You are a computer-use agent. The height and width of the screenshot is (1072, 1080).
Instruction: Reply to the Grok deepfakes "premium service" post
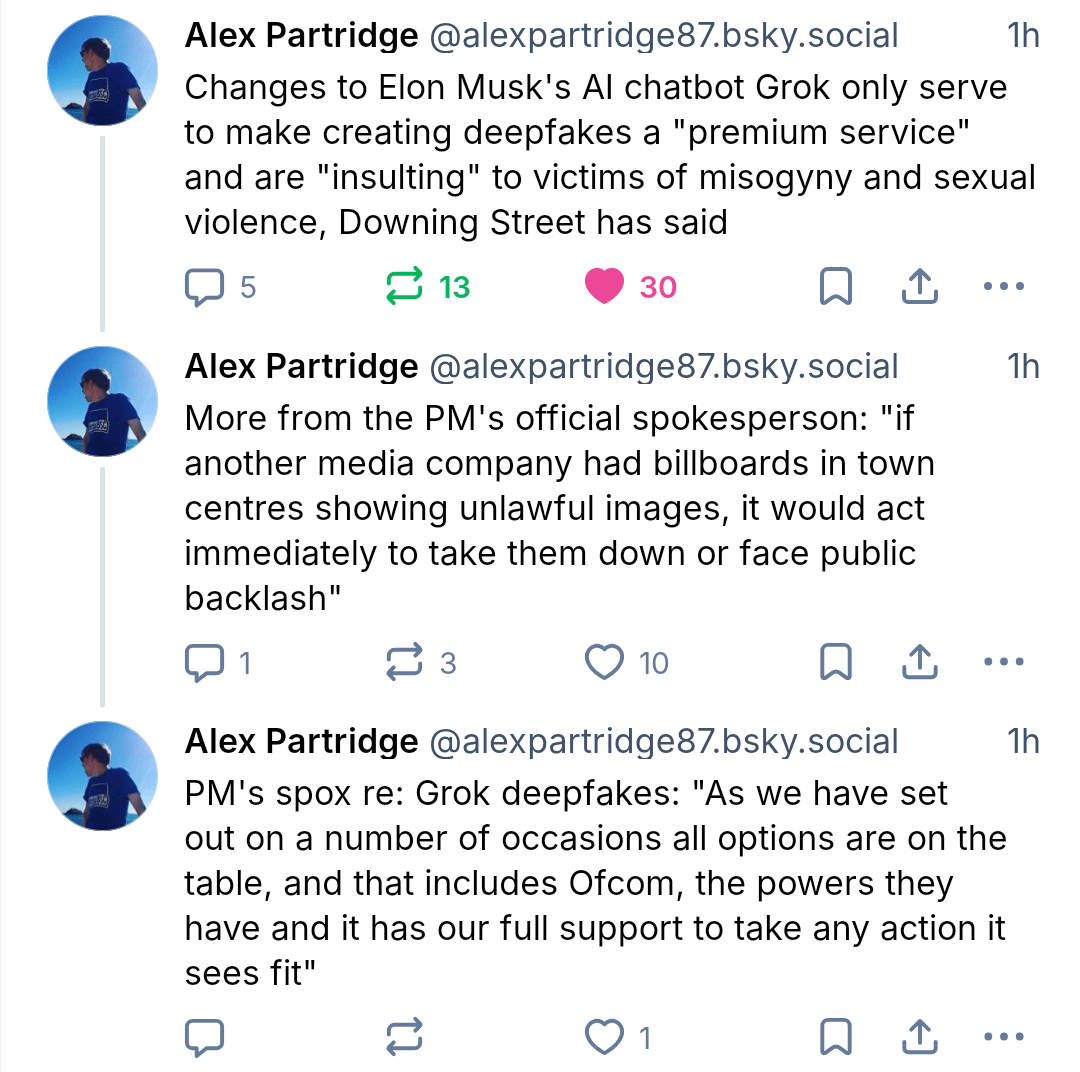tap(205, 288)
